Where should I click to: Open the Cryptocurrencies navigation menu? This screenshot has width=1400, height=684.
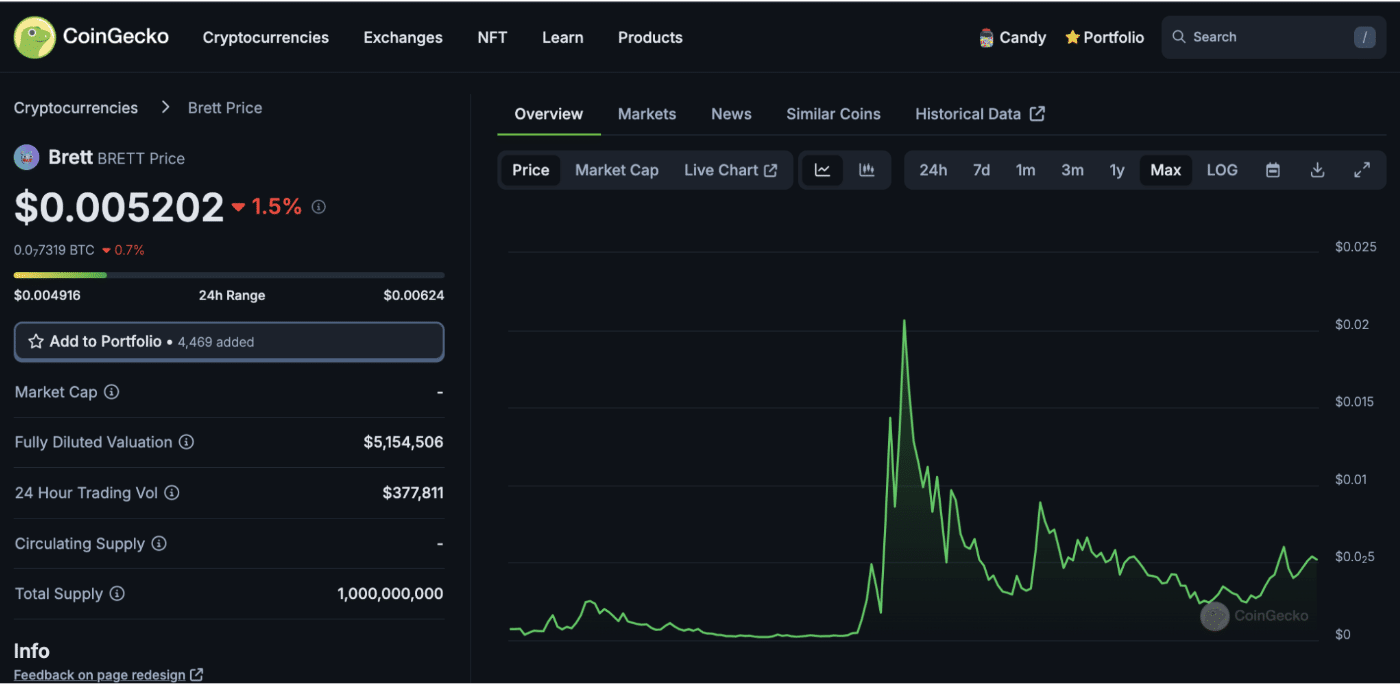click(x=265, y=37)
